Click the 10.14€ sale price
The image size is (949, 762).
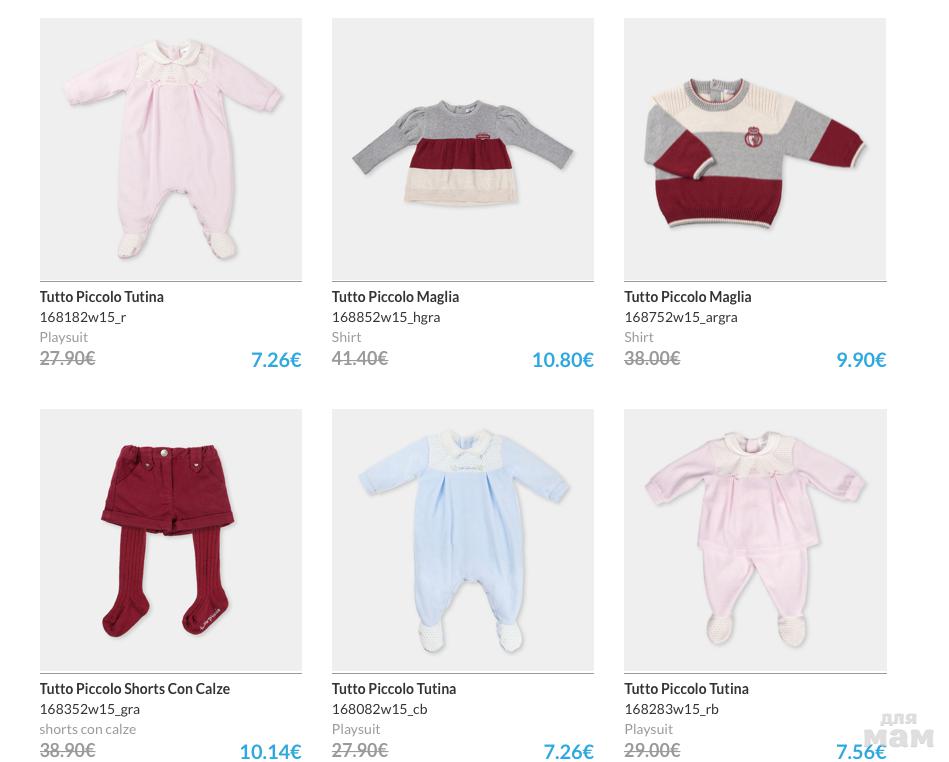pyautogui.click(x=269, y=752)
